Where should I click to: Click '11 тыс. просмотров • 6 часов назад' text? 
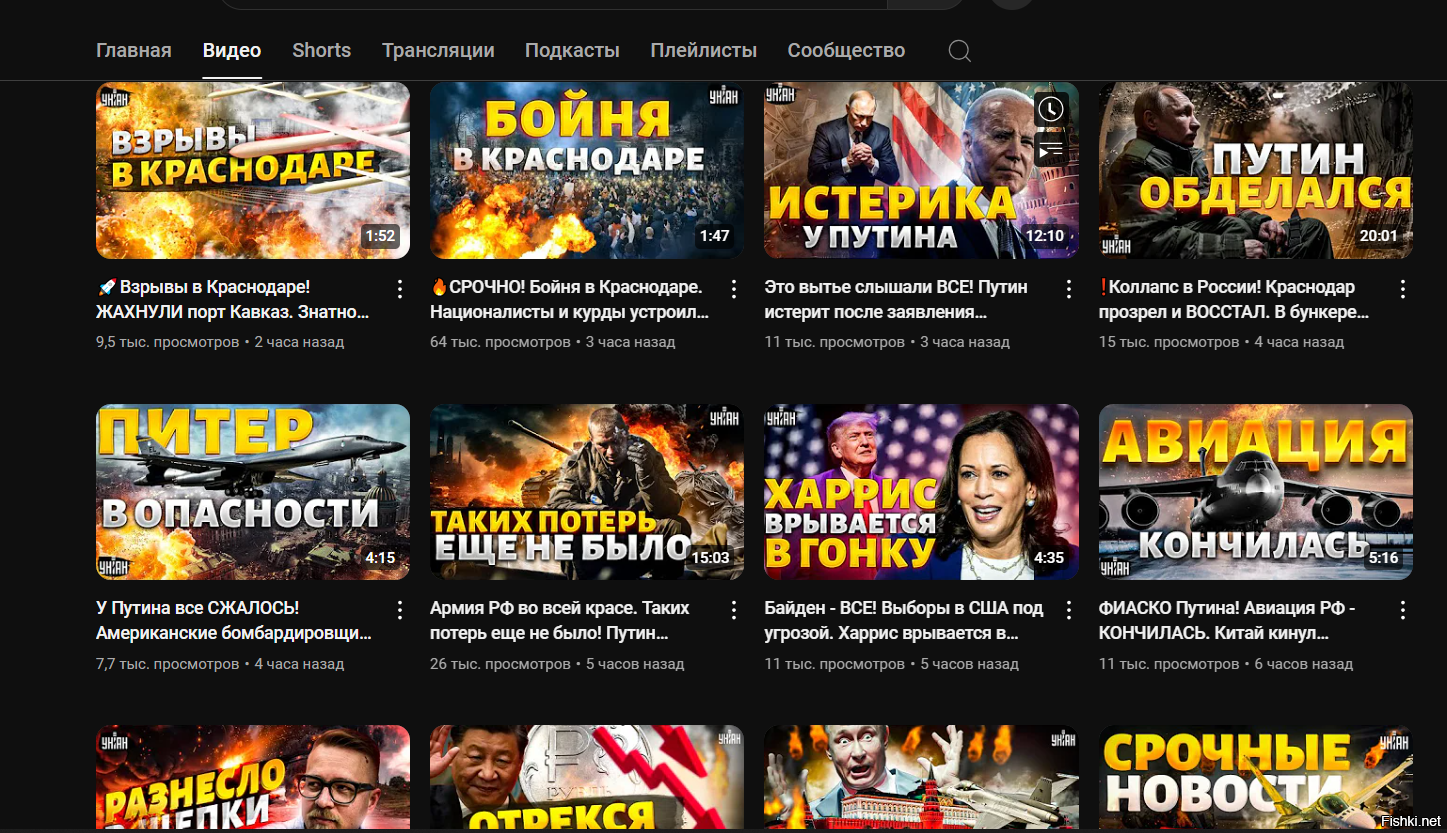[1226, 664]
